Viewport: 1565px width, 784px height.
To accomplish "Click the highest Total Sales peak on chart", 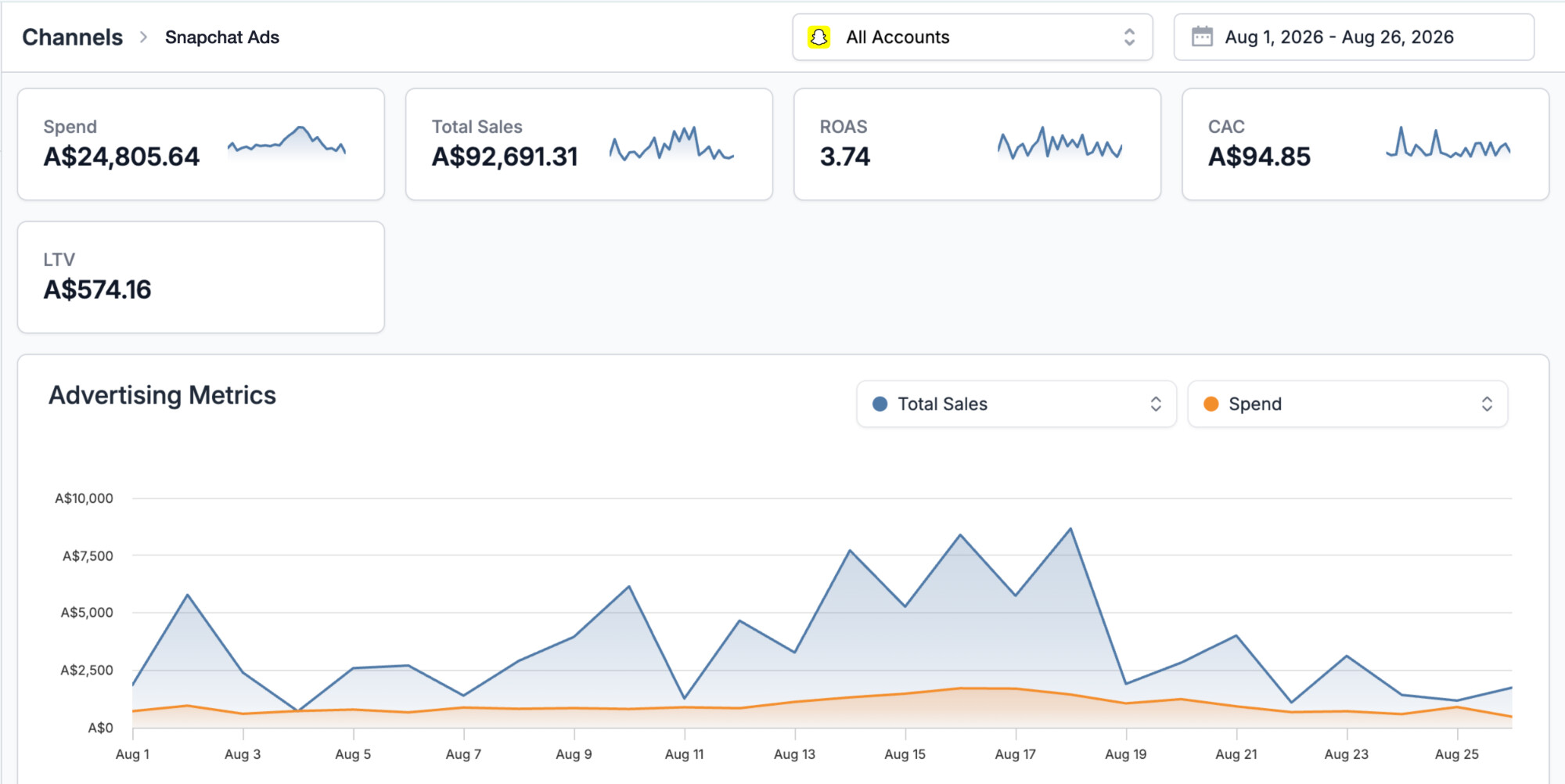I will (x=1070, y=529).
